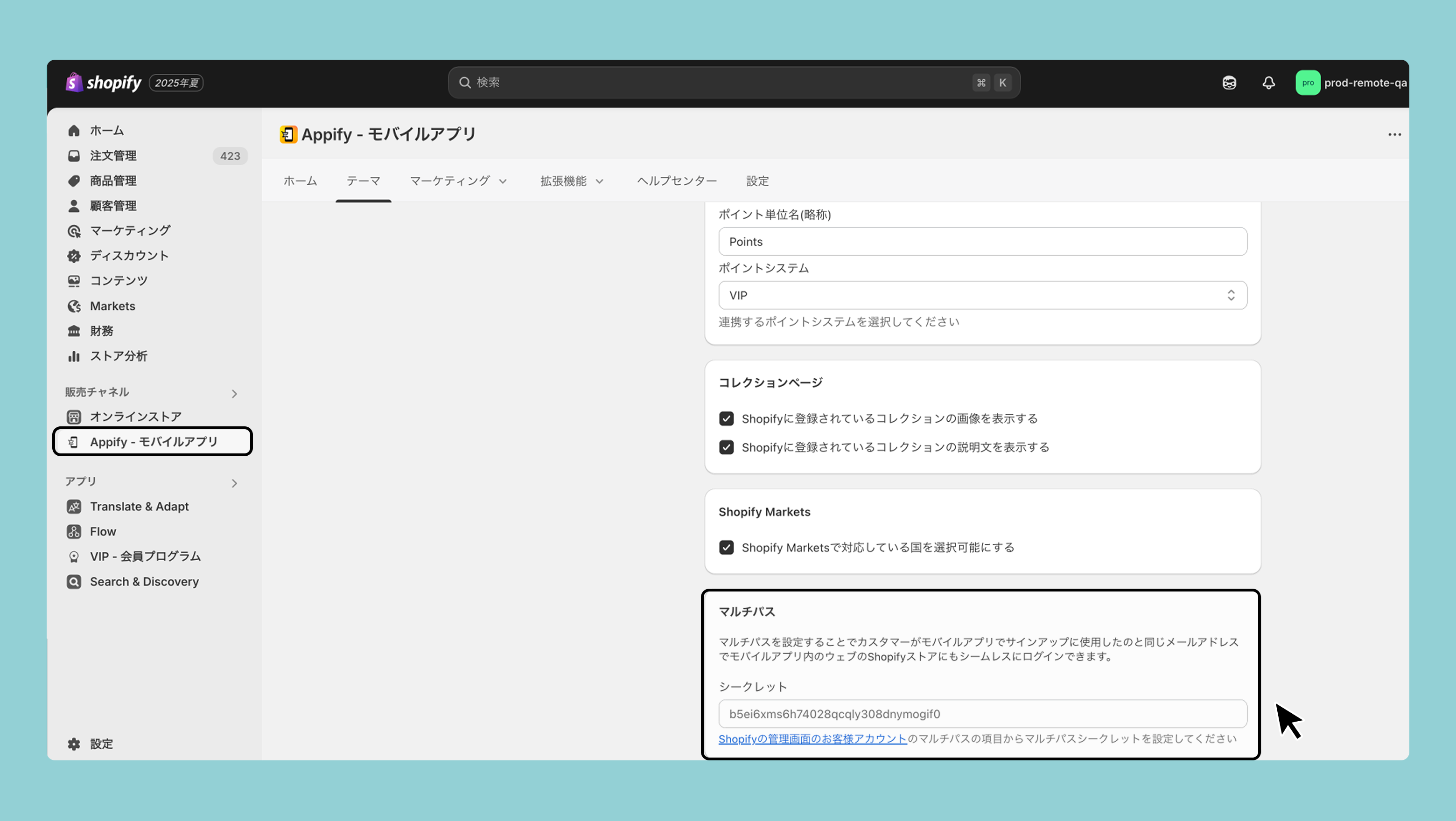This screenshot has width=1456, height=821.
Task: Uncheck コレクションの画像を表示する checkbox
Action: point(726,419)
